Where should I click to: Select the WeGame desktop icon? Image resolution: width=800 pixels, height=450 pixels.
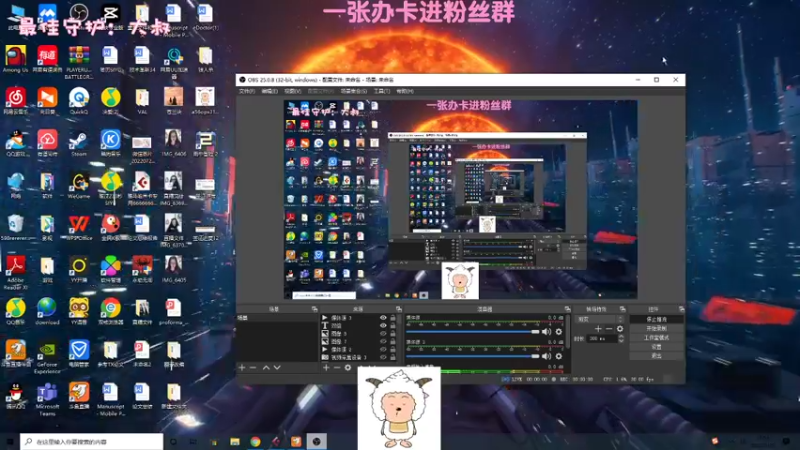pyautogui.click(x=79, y=186)
